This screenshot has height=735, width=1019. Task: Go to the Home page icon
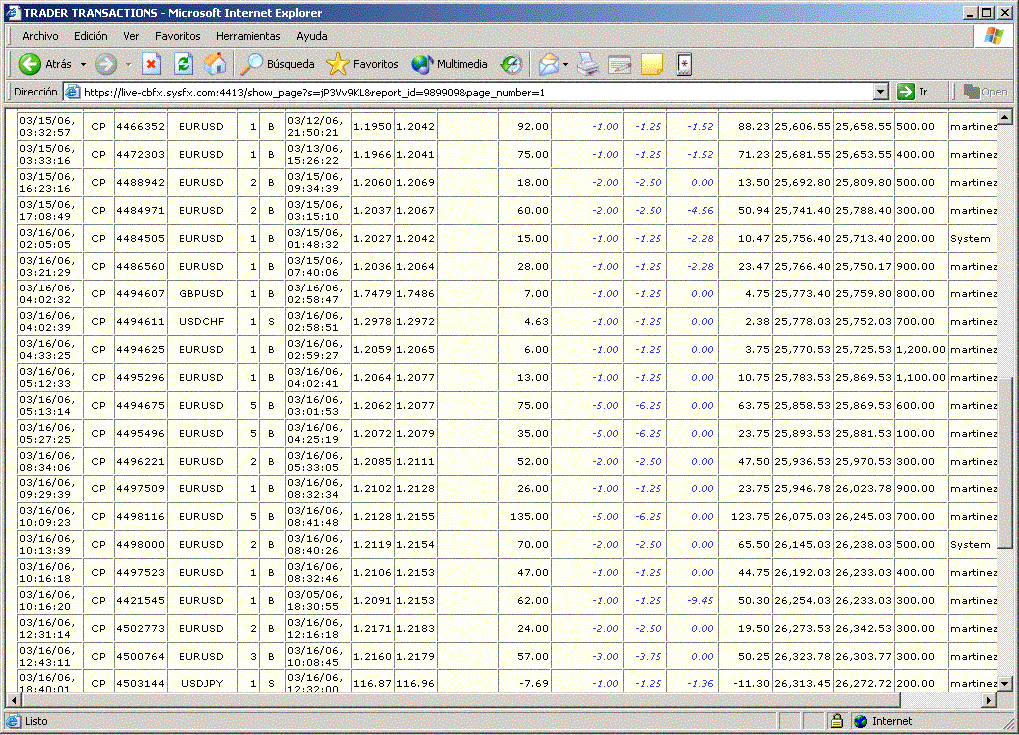coord(215,64)
